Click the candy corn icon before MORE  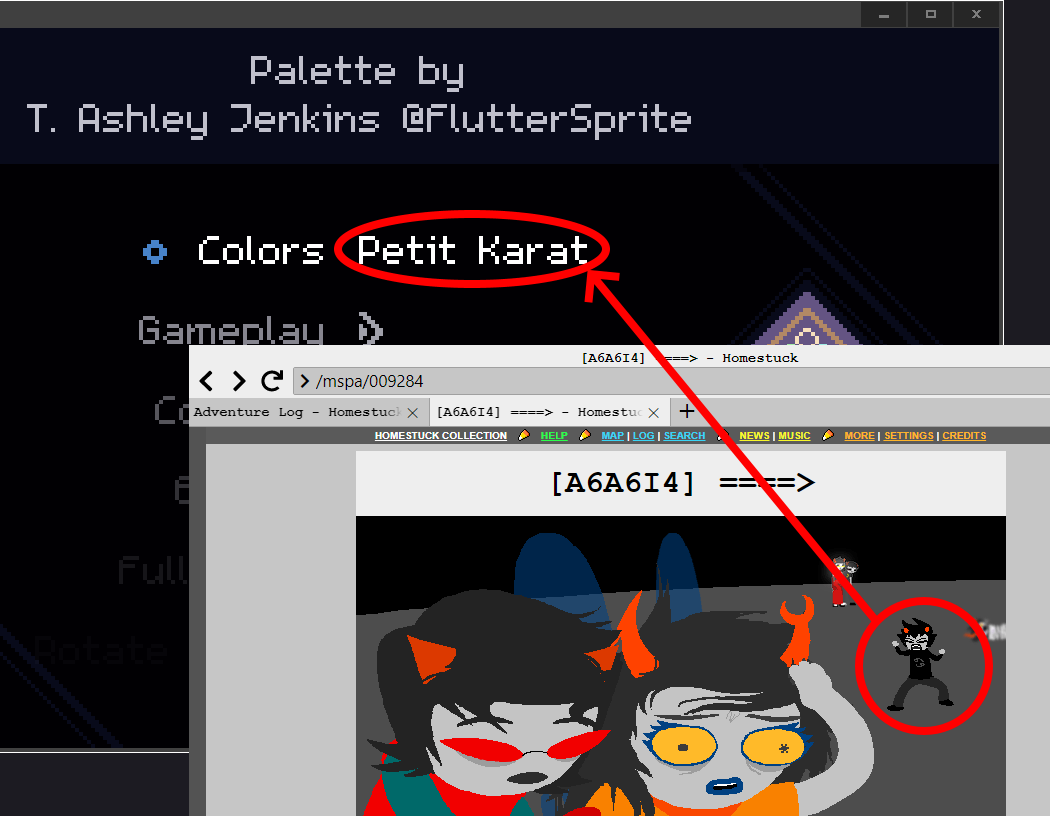[x=828, y=436]
